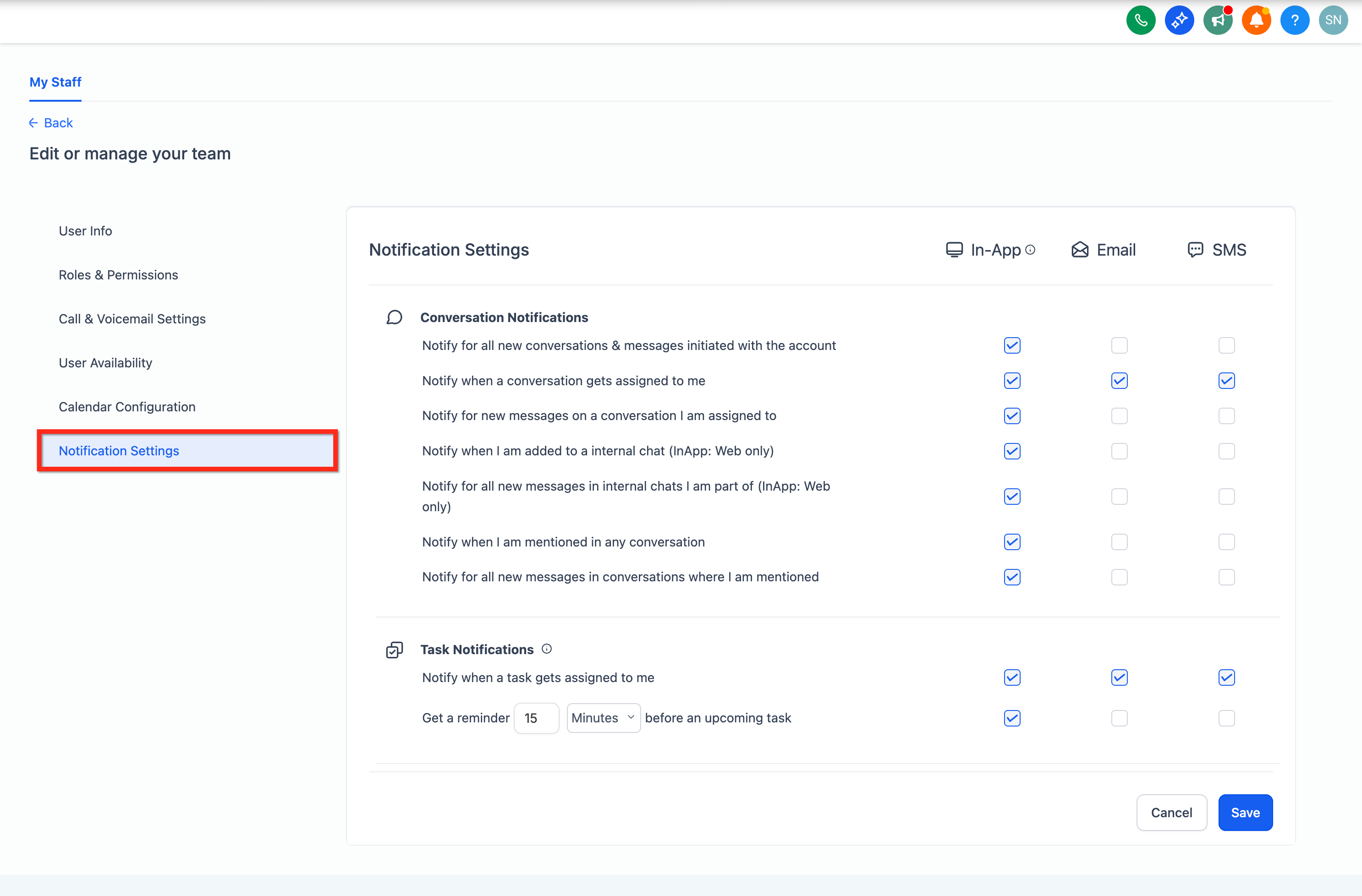Screen dimensions: 1362x896
Task: Enable Email when added to internal chat
Action: [x=1119, y=451]
